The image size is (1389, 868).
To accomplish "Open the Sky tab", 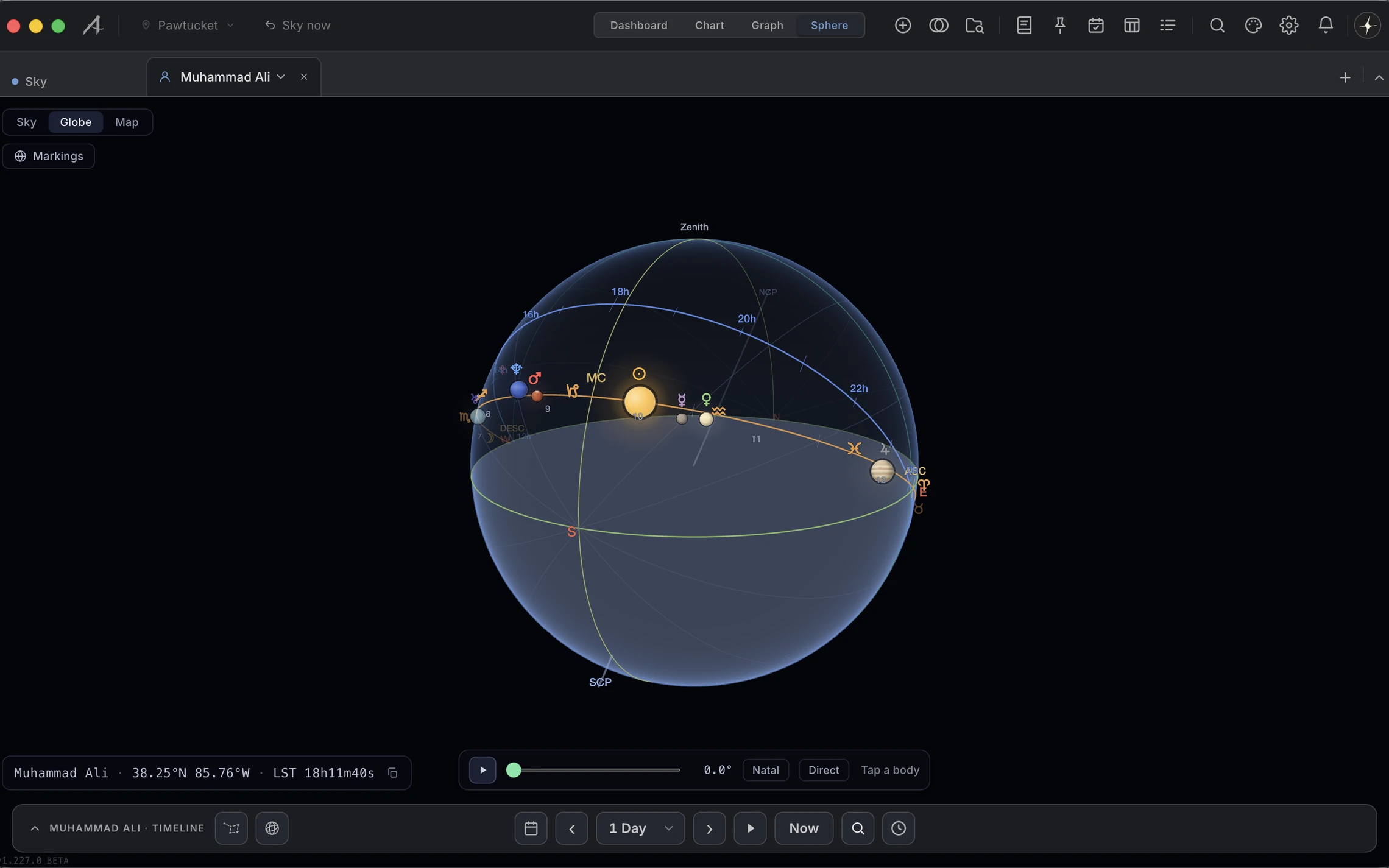I will (x=29, y=81).
